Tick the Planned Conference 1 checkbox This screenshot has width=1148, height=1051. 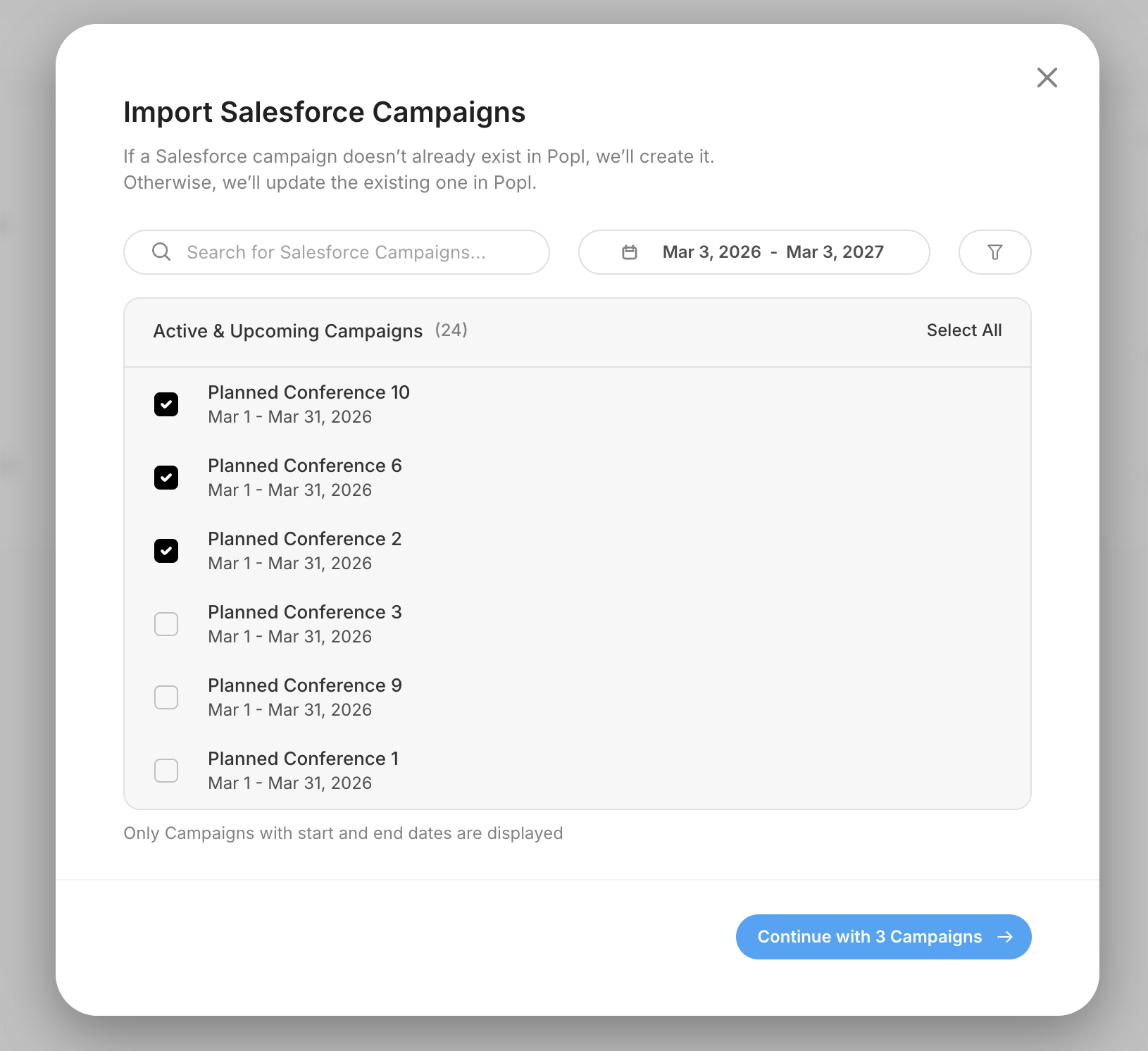[x=166, y=771]
